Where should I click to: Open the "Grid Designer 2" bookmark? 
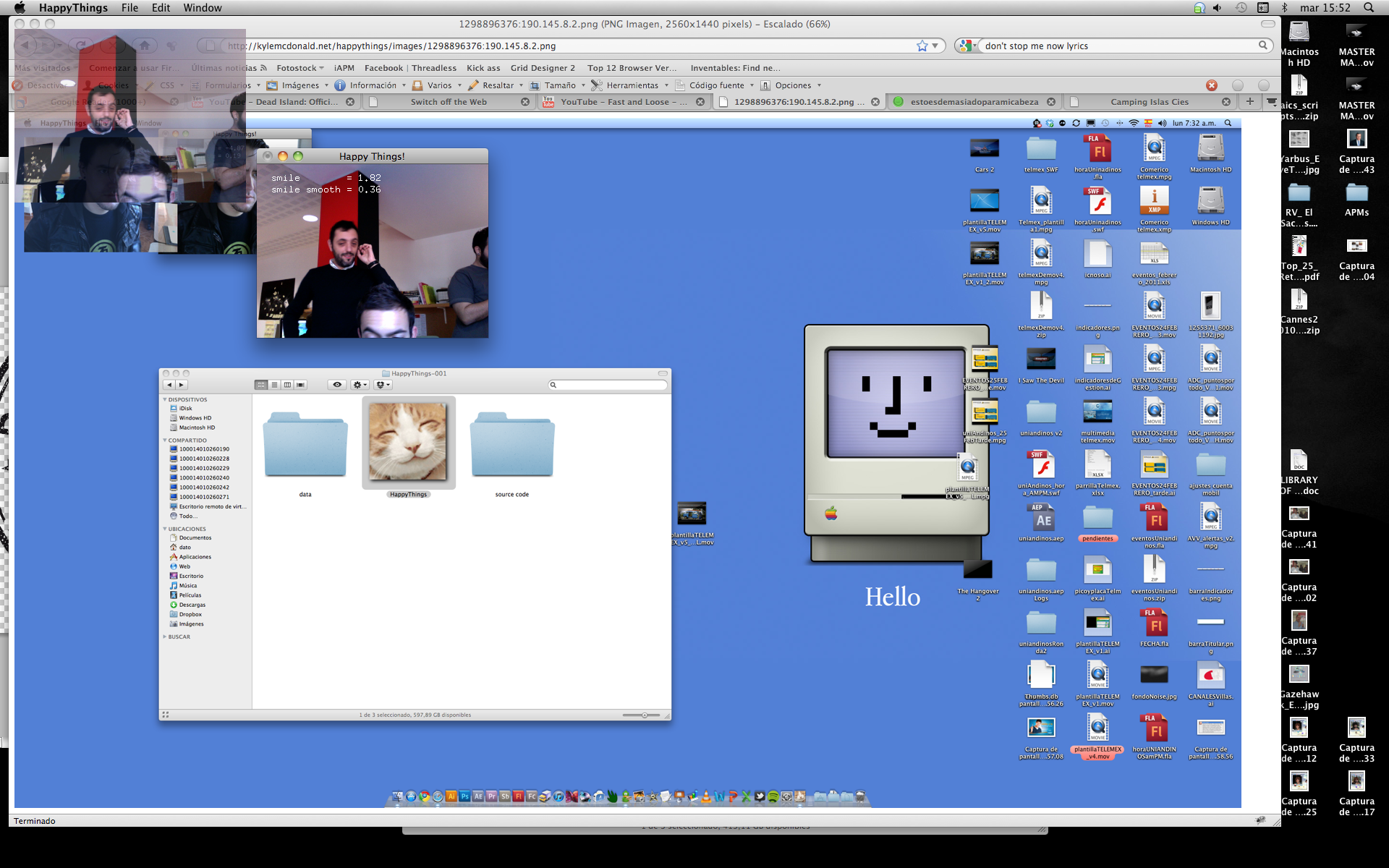[543, 68]
